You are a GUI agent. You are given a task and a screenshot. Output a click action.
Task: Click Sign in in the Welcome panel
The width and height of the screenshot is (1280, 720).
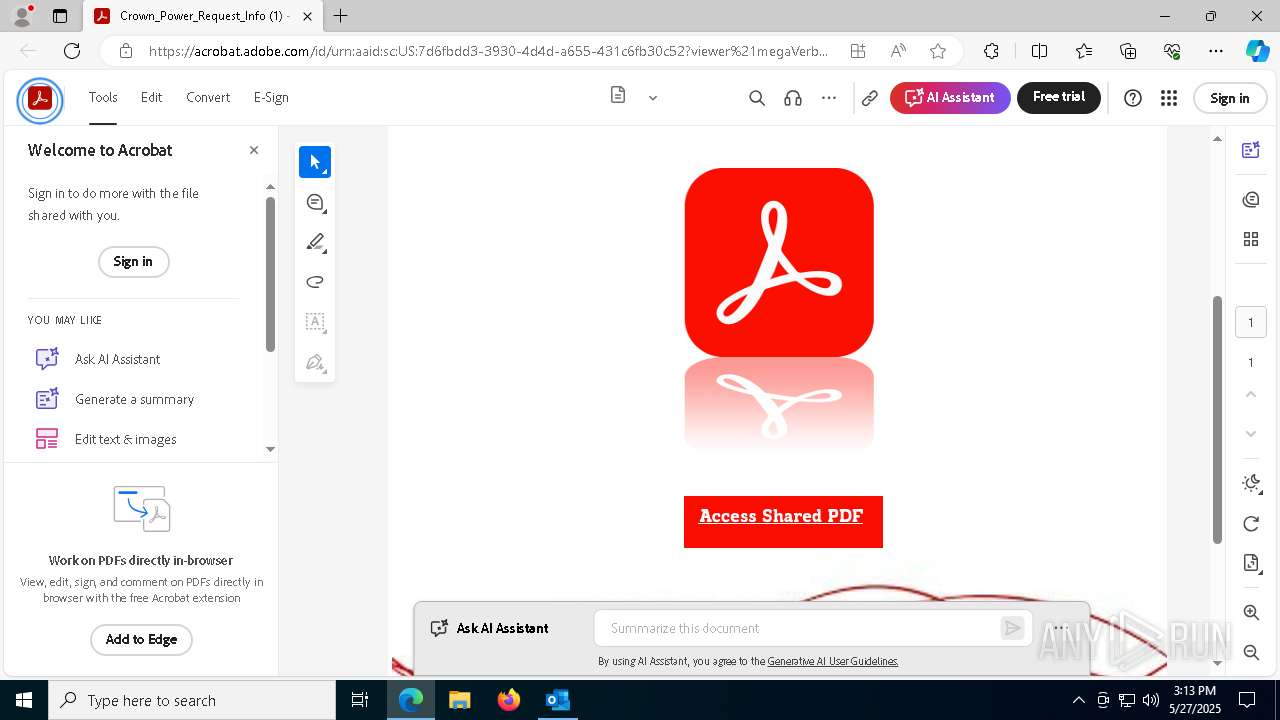click(133, 262)
